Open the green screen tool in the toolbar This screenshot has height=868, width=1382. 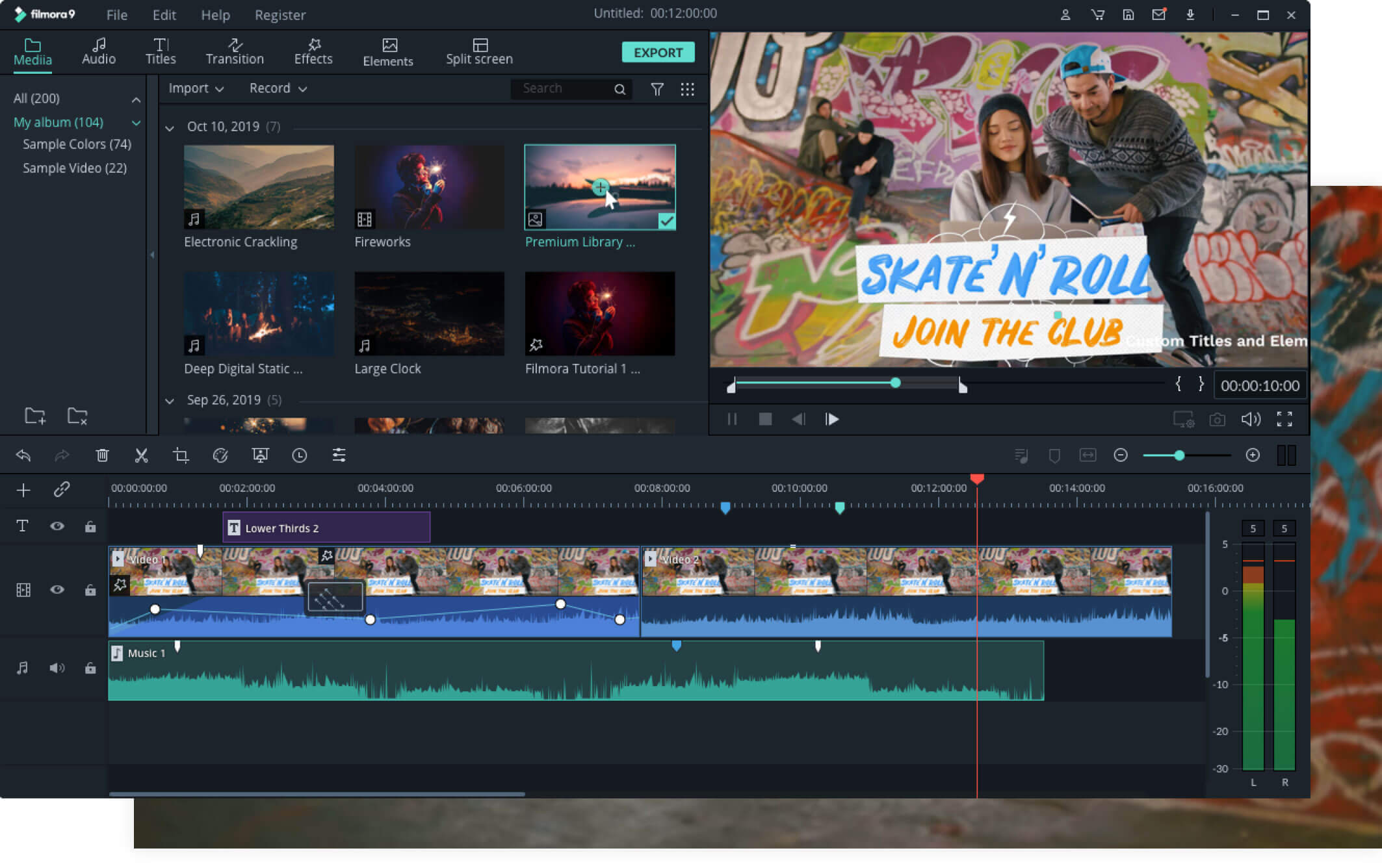tap(260, 455)
